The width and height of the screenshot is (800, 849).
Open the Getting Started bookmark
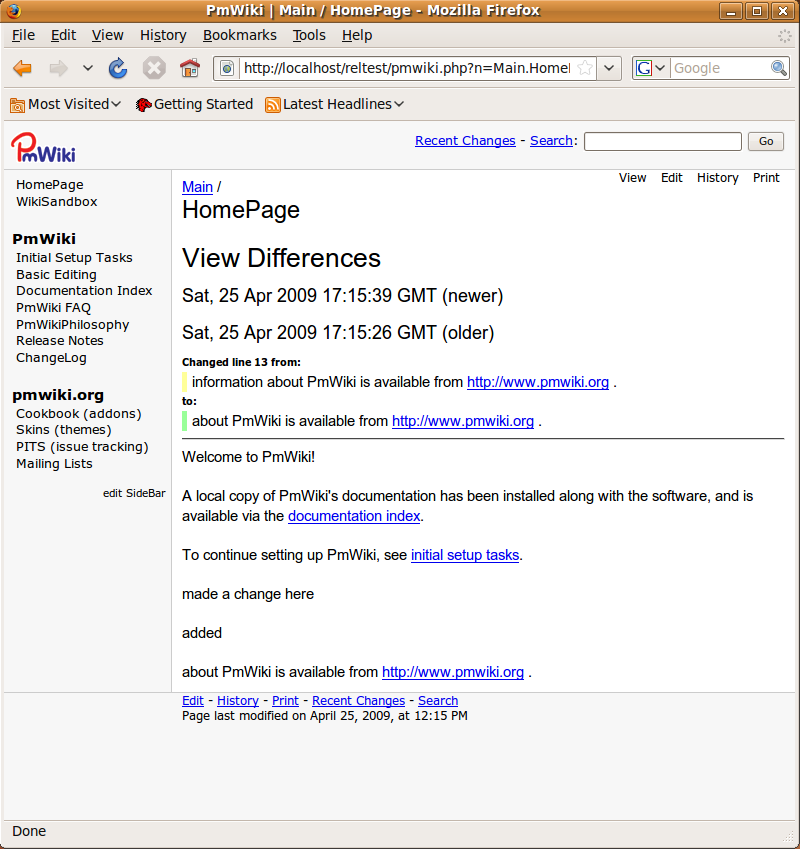(194, 104)
